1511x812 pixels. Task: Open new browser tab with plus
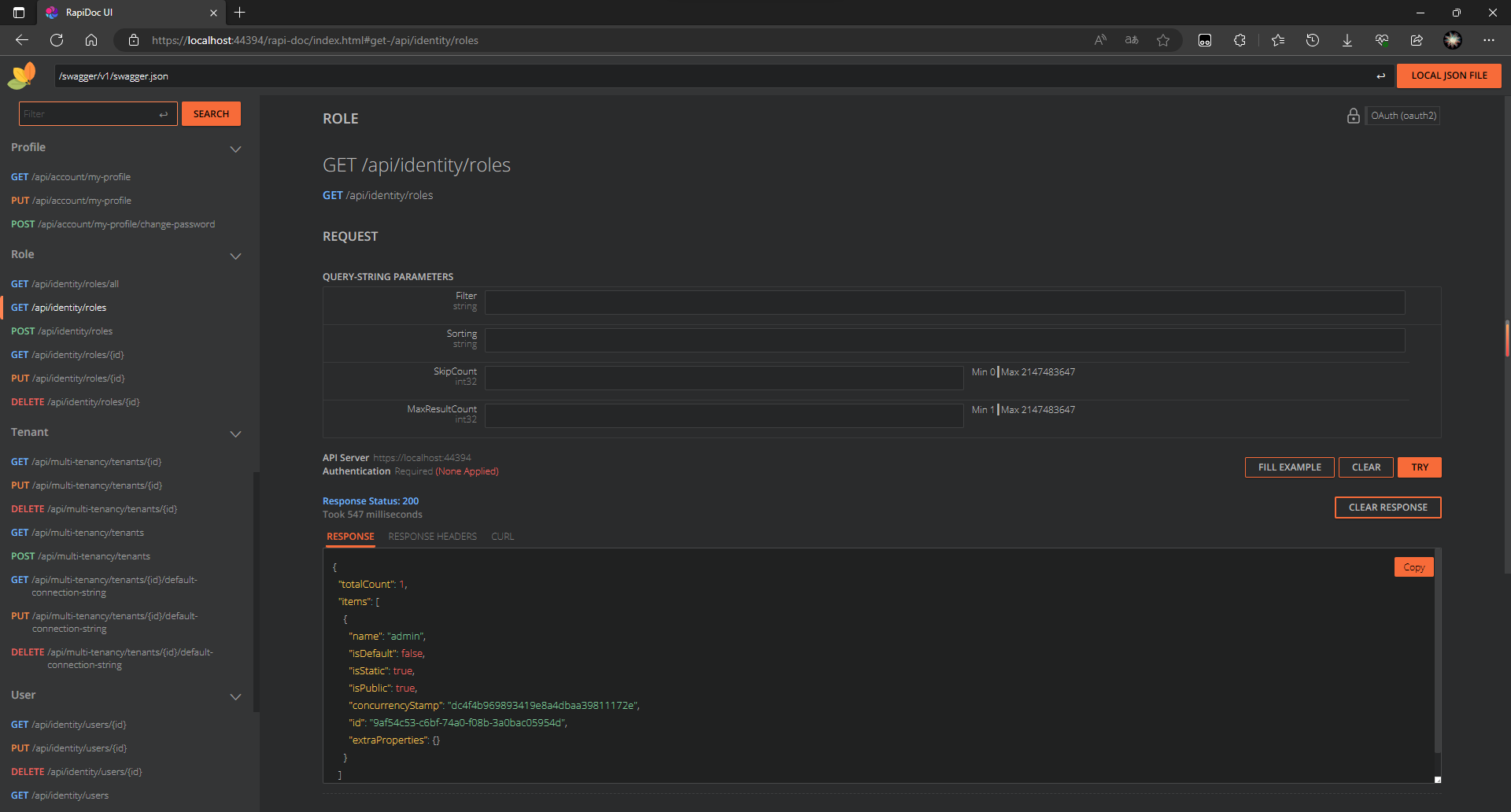click(240, 13)
